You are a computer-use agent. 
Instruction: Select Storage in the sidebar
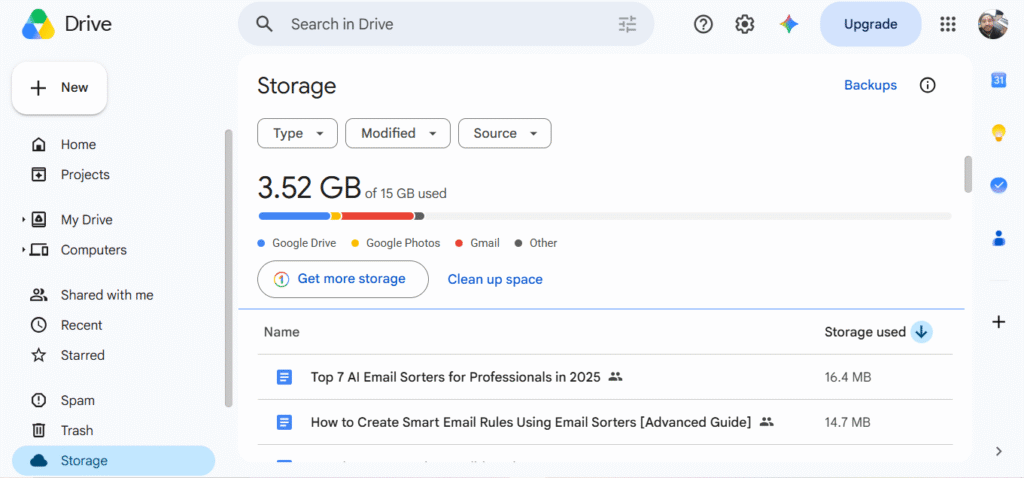point(114,460)
